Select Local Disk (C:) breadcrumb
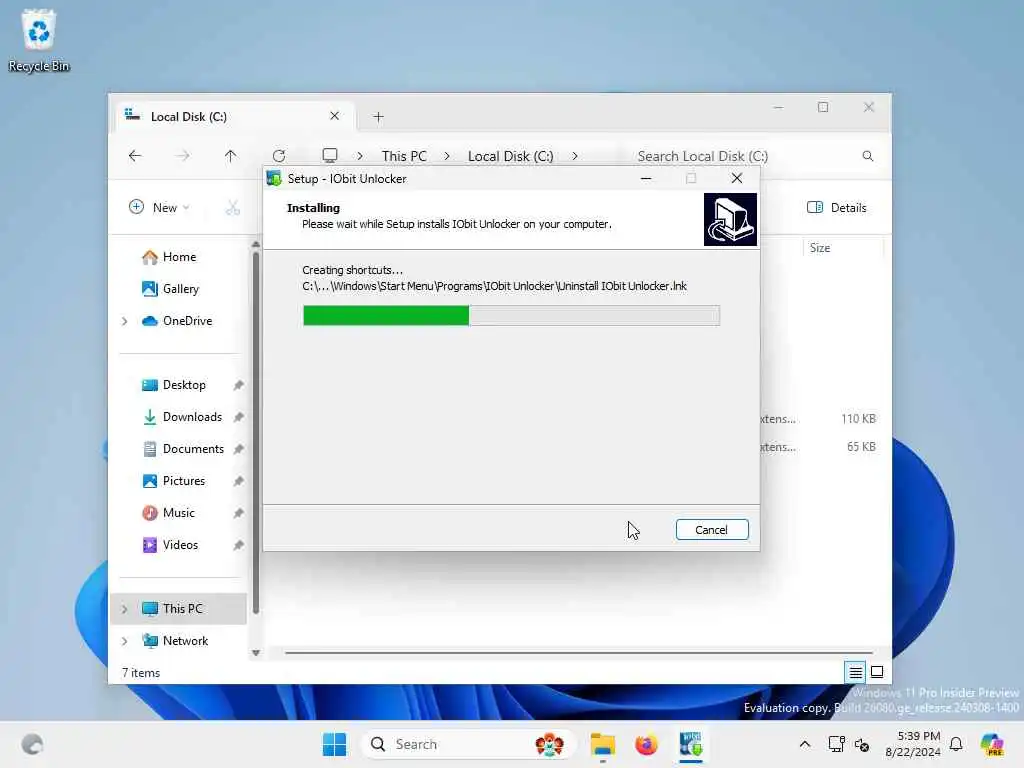Image resolution: width=1024 pixels, height=768 pixels. [x=511, y=156]
